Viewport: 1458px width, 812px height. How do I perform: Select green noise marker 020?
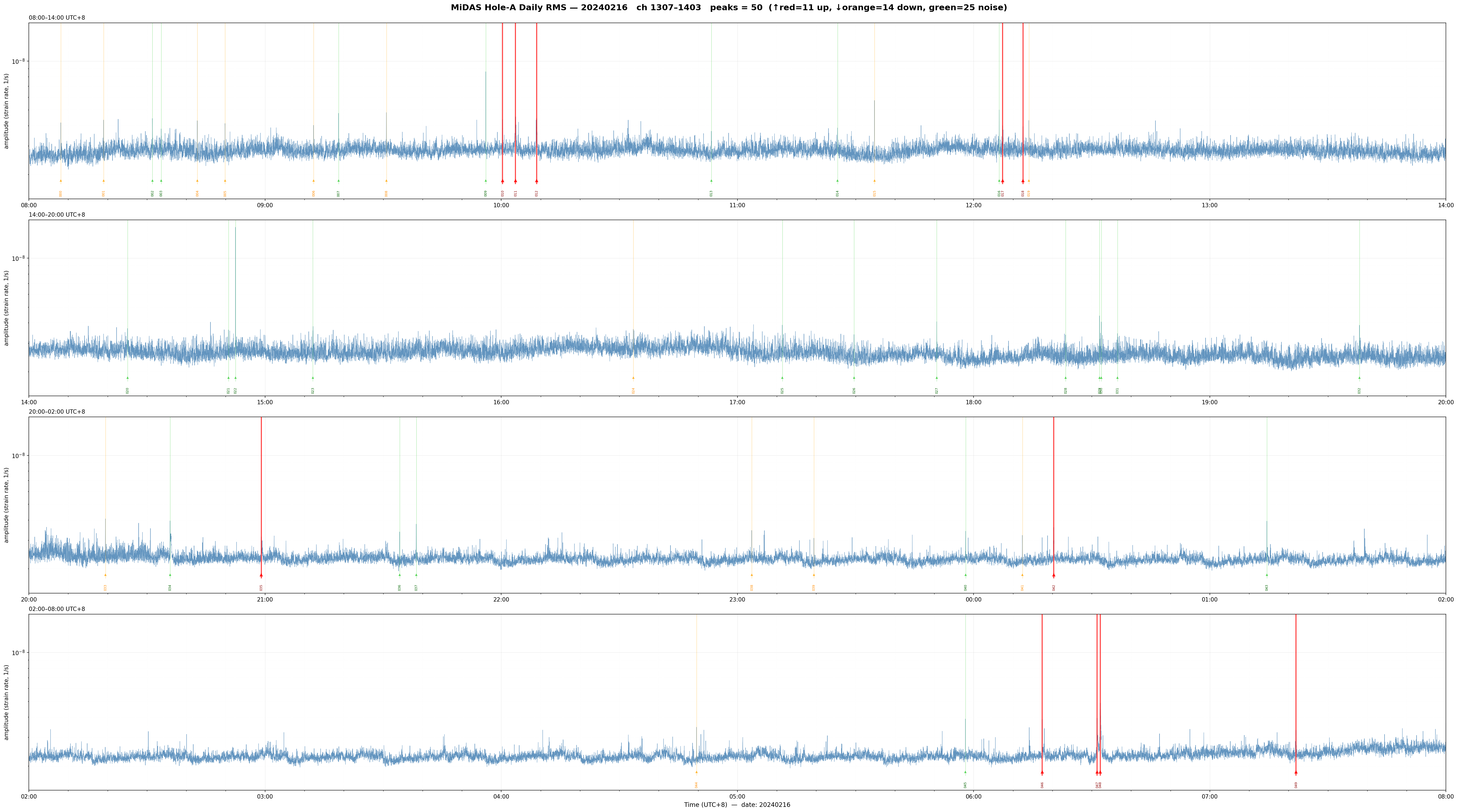click(x=127, y=378)
